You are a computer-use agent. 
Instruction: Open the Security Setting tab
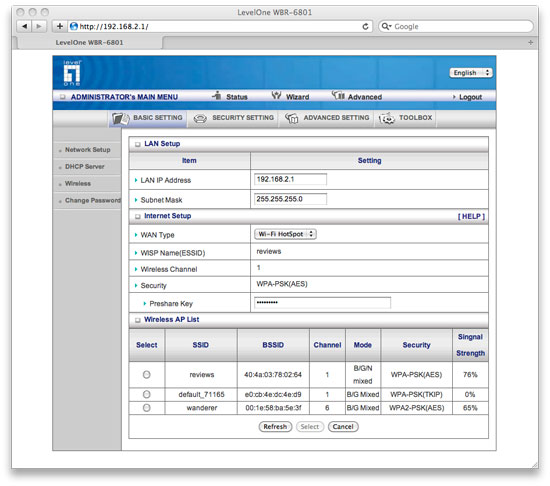234,118
